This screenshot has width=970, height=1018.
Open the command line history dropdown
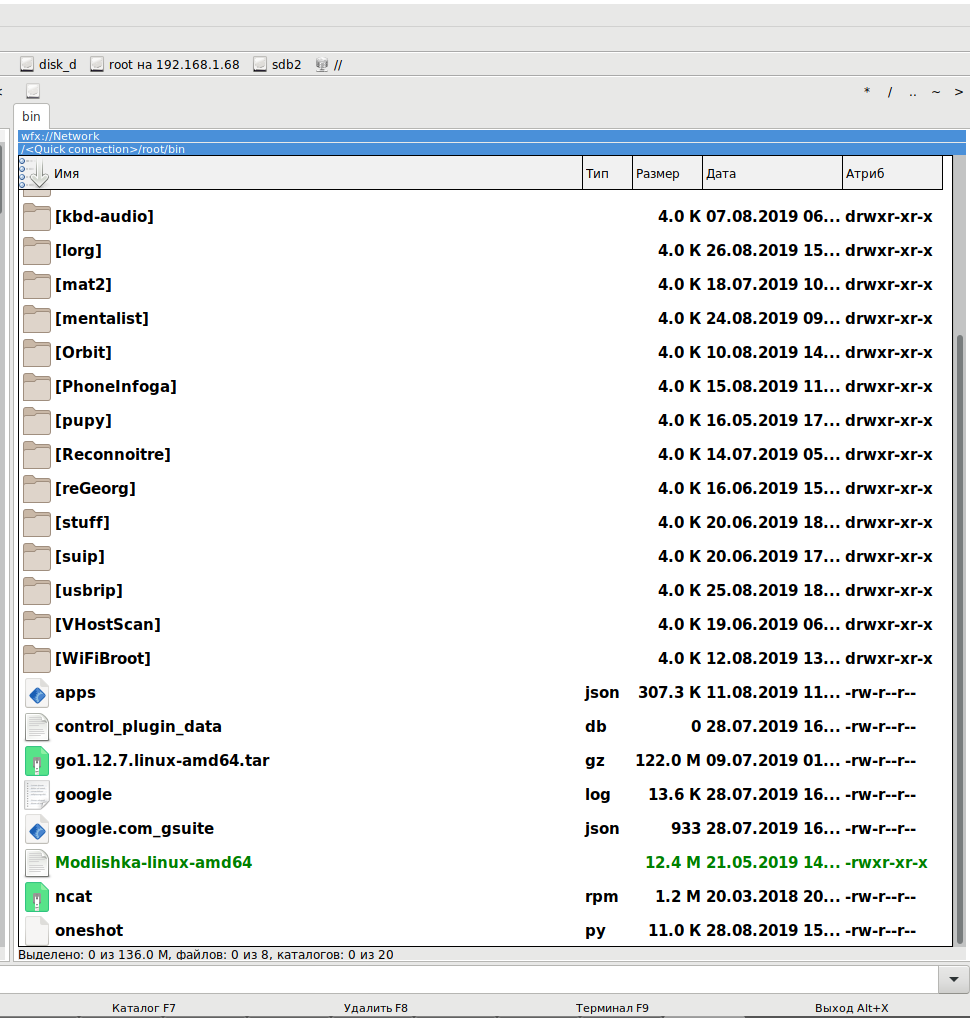[x=954, y=979]
